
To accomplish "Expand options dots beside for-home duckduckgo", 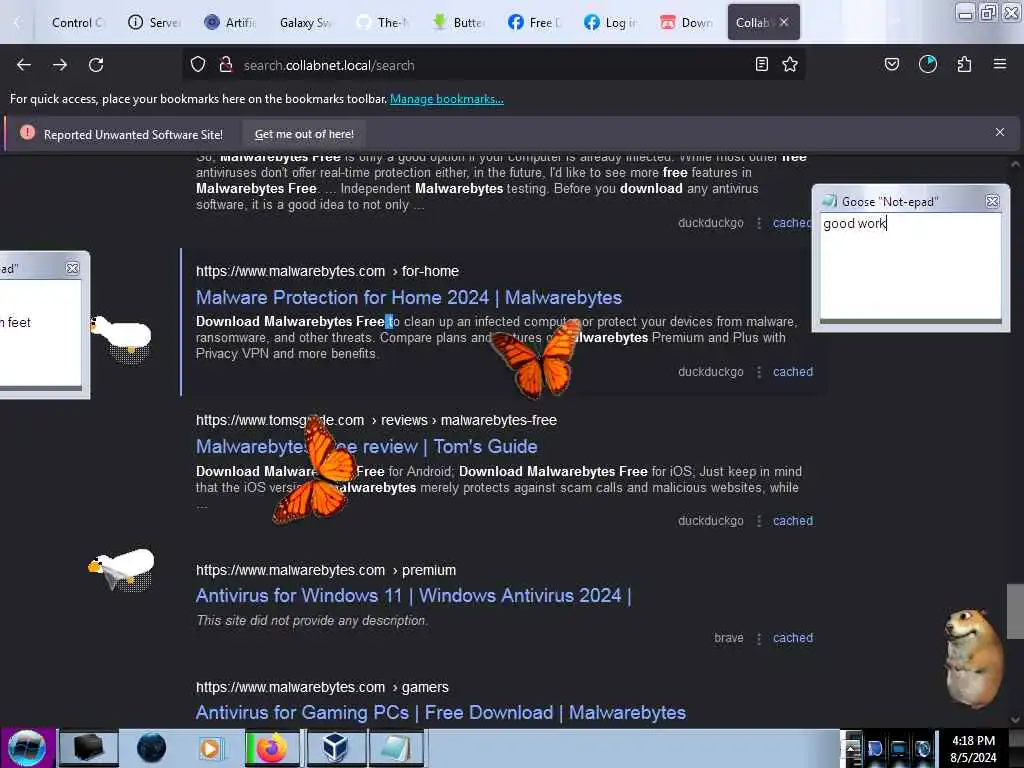I will click(759, 372).
